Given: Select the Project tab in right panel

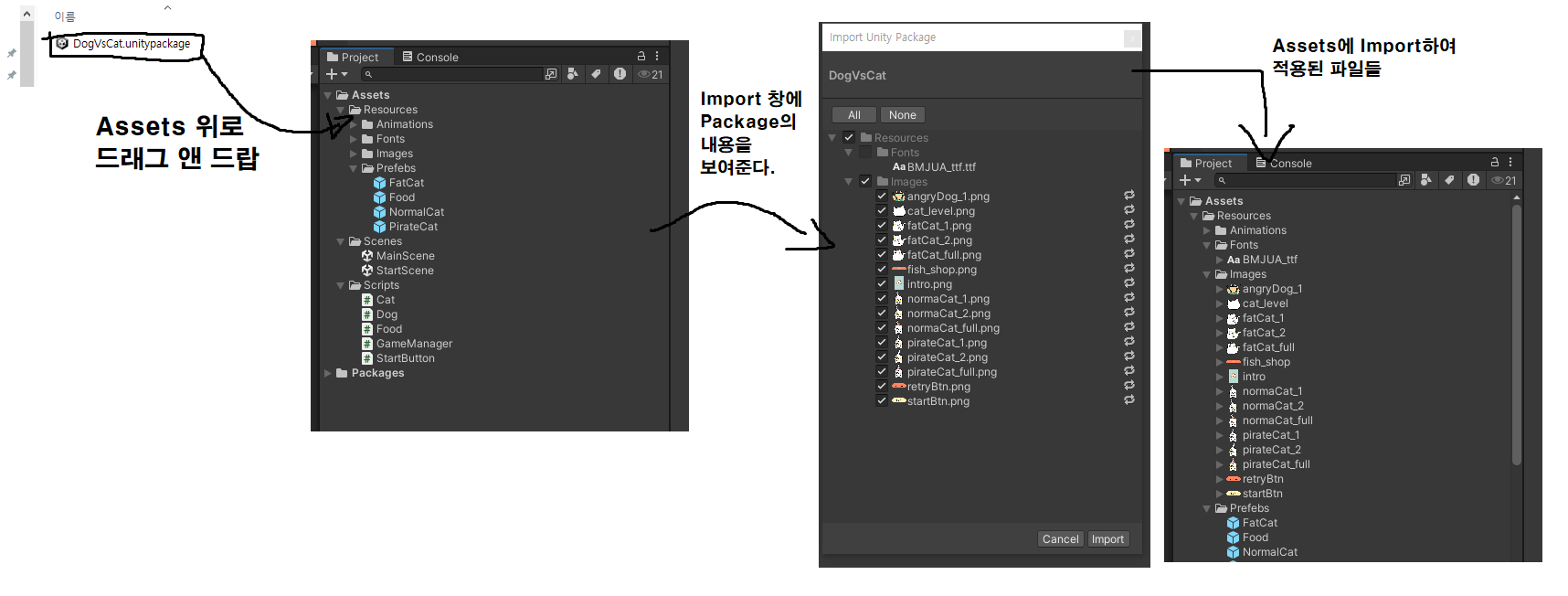Looking at the screenshot, I should (1206, 163).
